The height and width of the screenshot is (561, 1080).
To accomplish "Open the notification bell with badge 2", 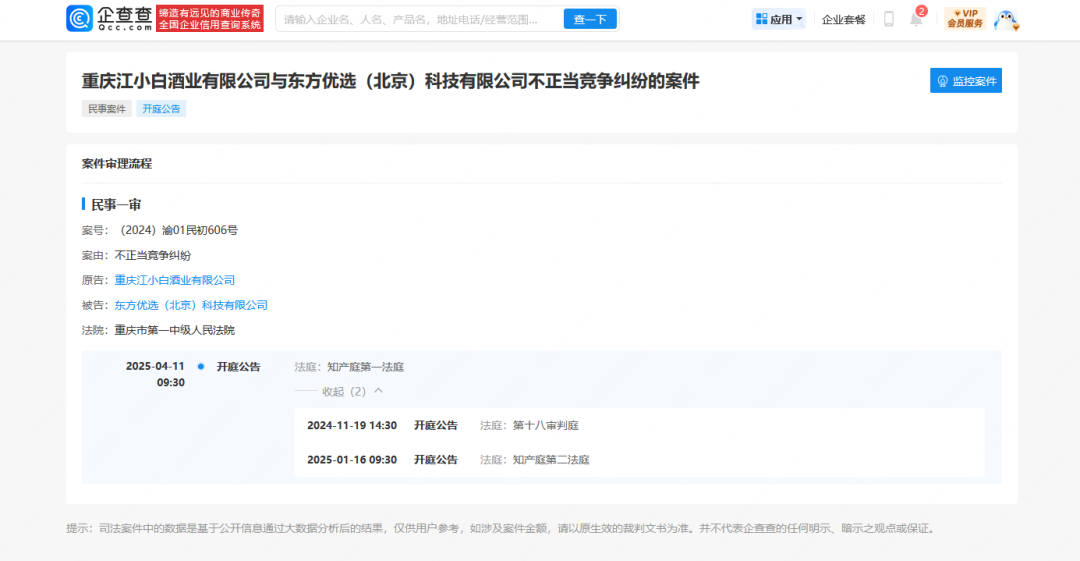I will (917, 17).
